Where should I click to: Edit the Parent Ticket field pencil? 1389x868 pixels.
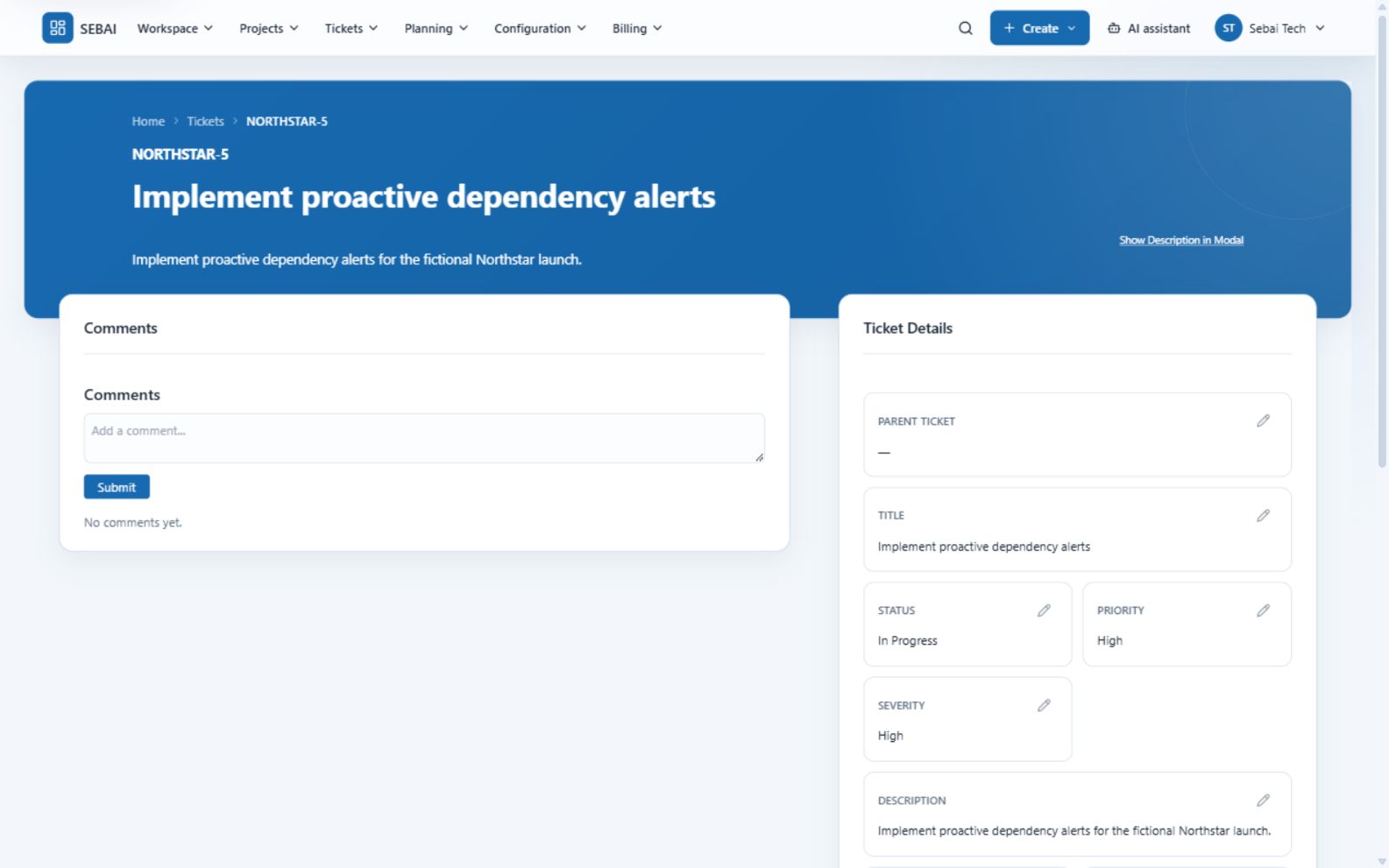coord(1263,420)
